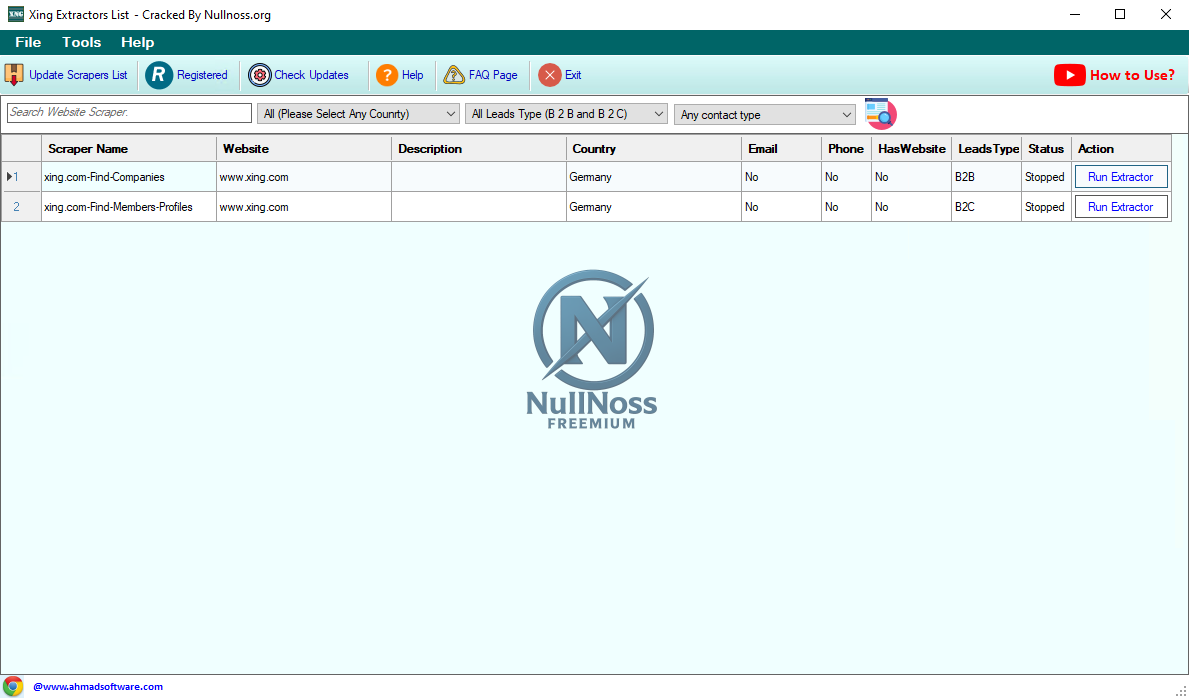Visit the @www.ahmadsoftware.com link
Viewport: 1189px width, 699px height.
pos(98,687)
